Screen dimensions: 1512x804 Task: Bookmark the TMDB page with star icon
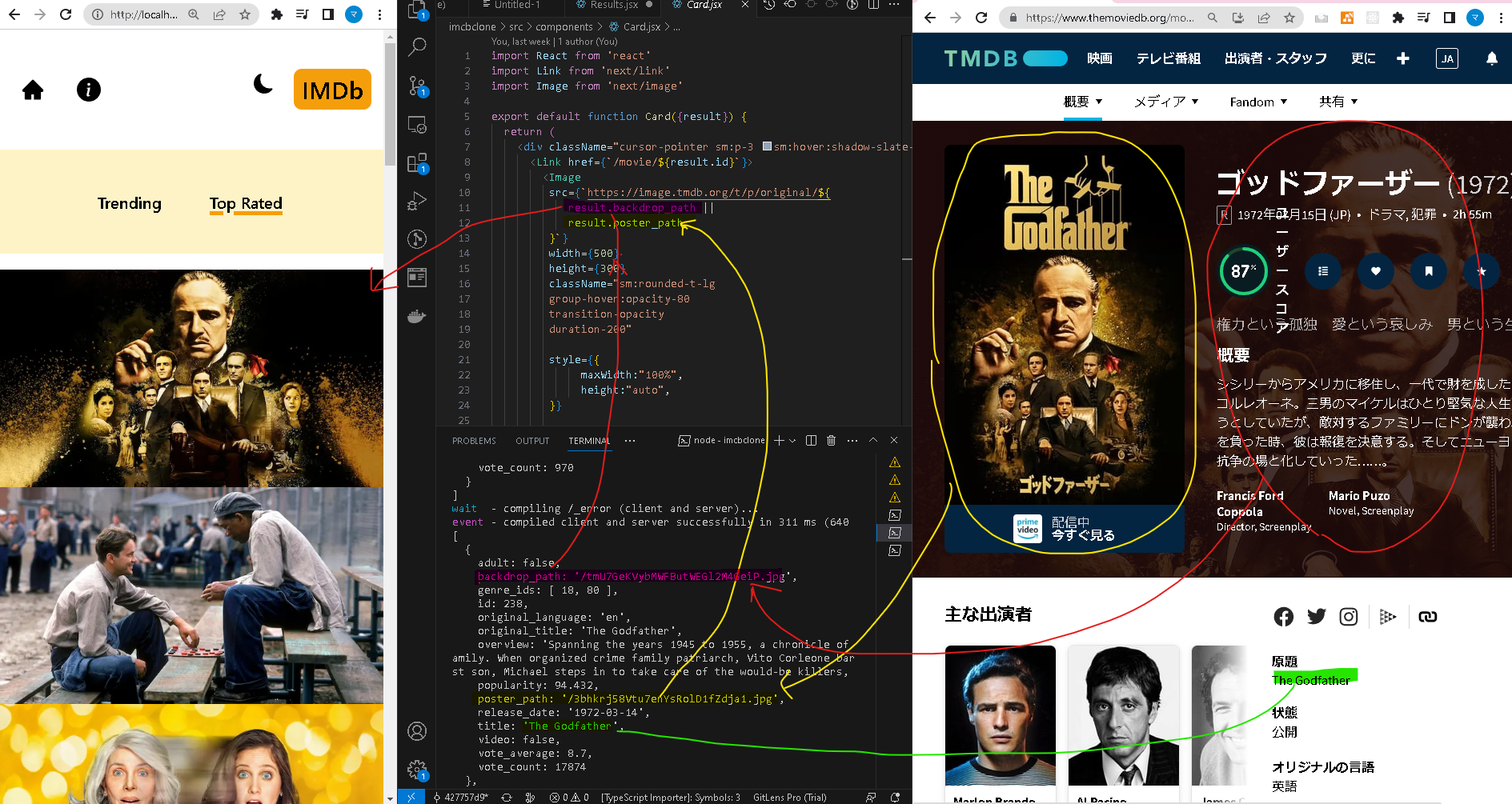coord(1289,18)
